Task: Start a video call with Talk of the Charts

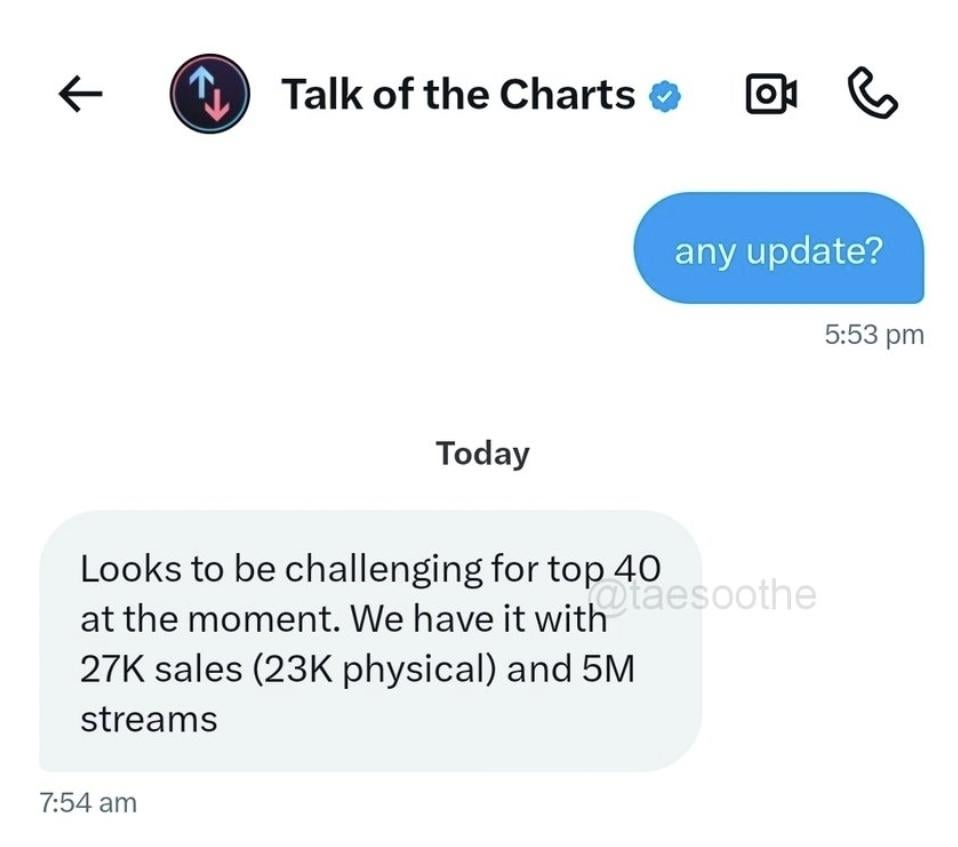Action: pos(770,93)
